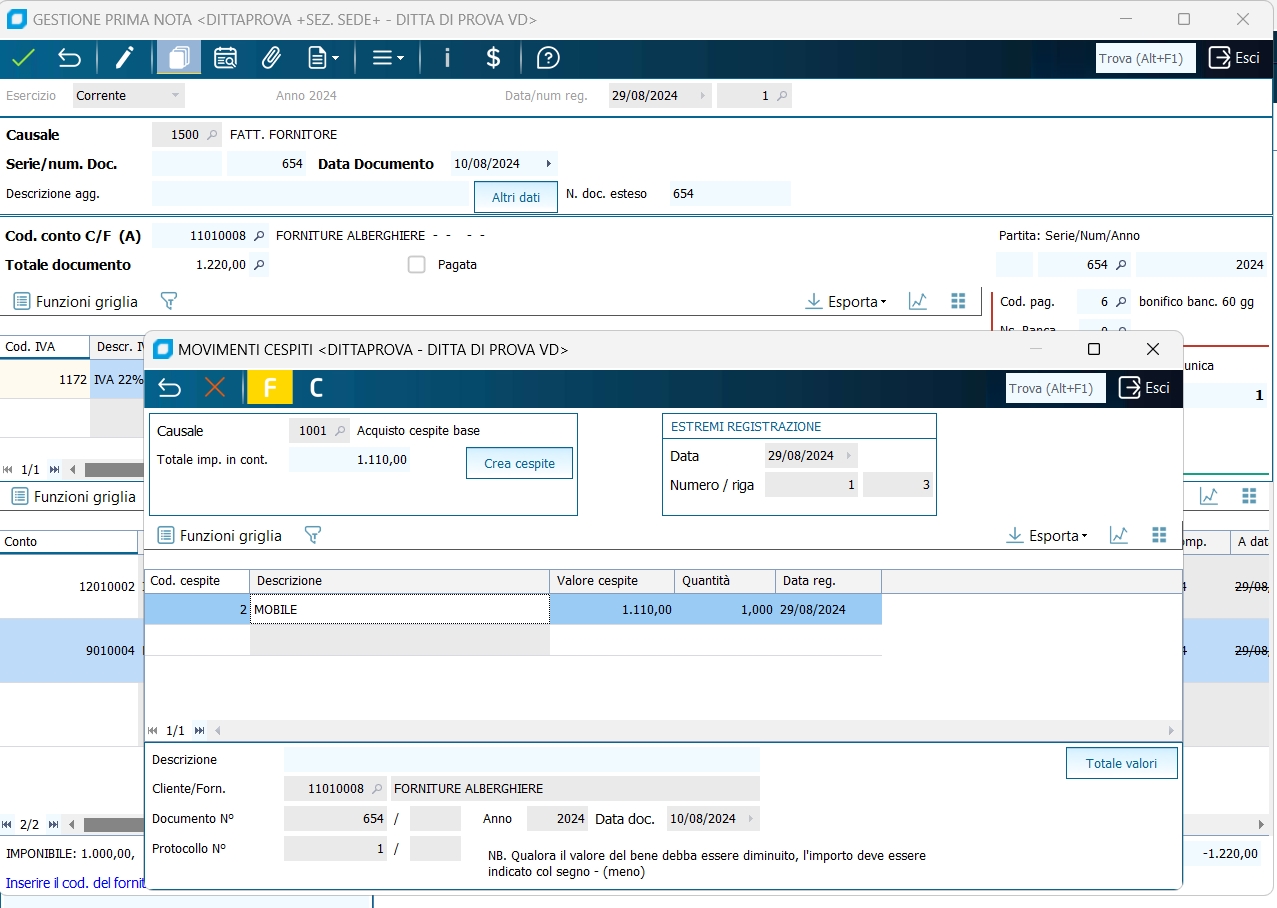
Task: Click the Descrizione input field at bottom
Action: pyautogui.click(x=521, y=760)
